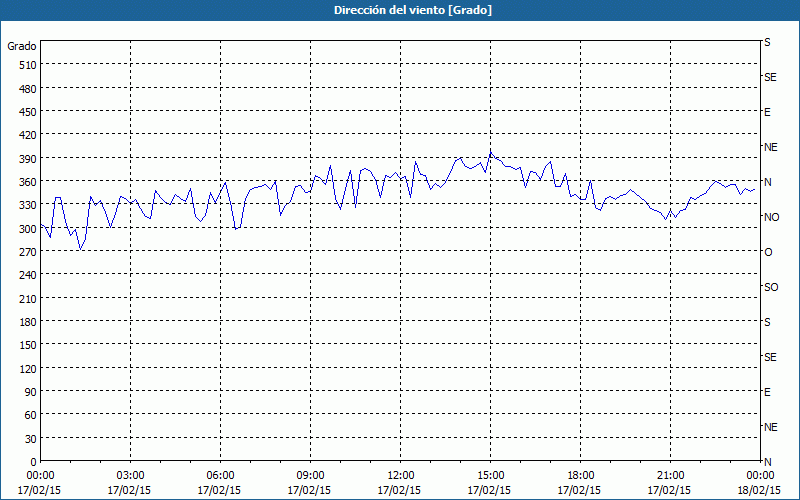Screen dimensions: 800x500
Task: Click the 17/02/15 date under 21:00
Action: [669, 490]
